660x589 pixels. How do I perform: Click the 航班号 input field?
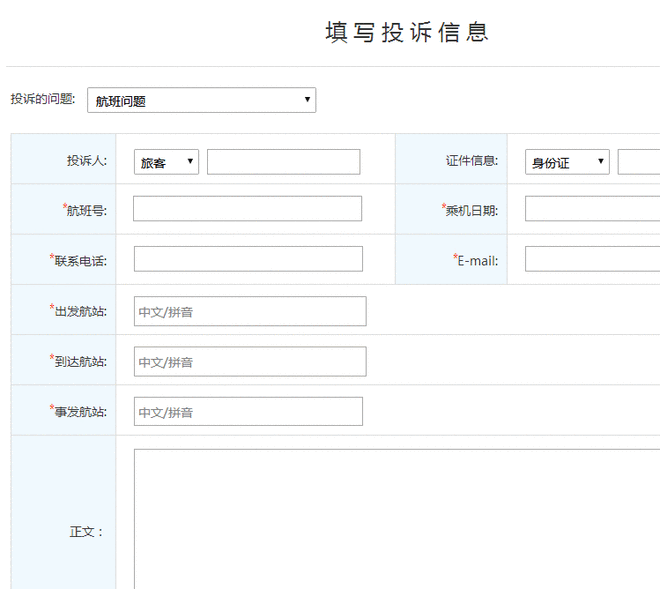pyautogui.click(x=247, y=209)
